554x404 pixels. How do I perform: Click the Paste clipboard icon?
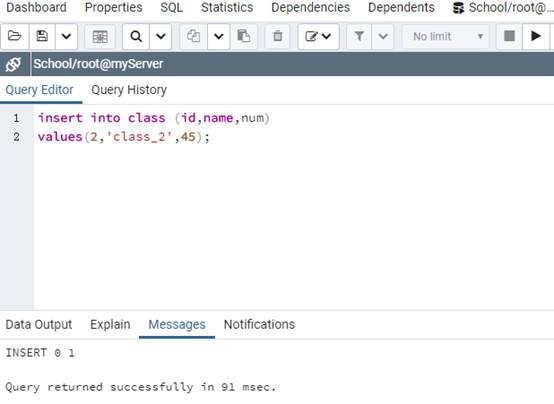[244, 36]
